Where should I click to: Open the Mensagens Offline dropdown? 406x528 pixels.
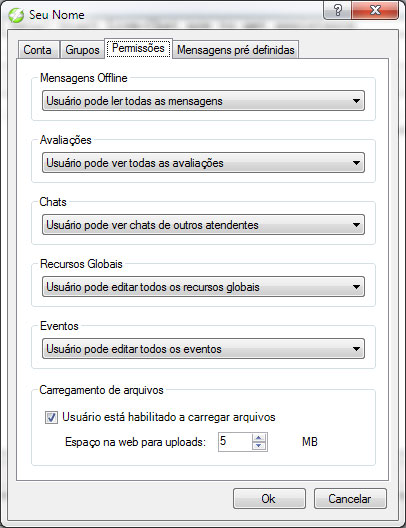pyautogui.click(x=203, y=101)
